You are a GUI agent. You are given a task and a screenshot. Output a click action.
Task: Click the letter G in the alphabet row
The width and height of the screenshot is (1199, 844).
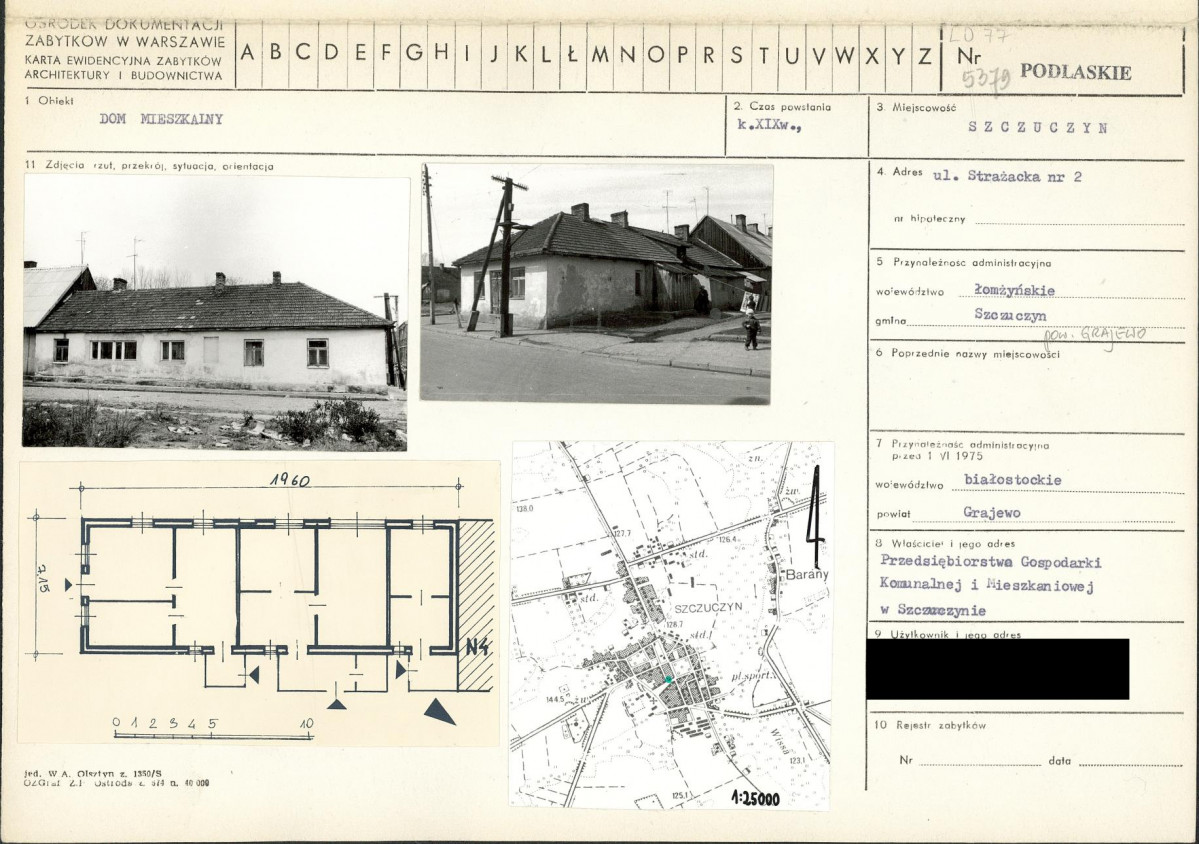pos(414,53)
